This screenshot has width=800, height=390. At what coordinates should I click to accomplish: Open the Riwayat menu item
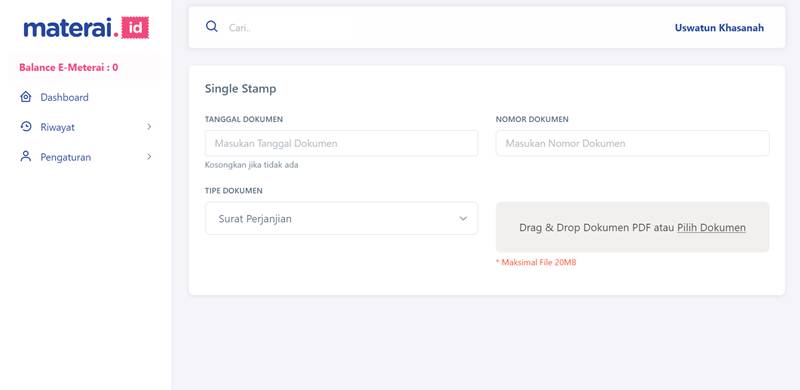[86, 127]
